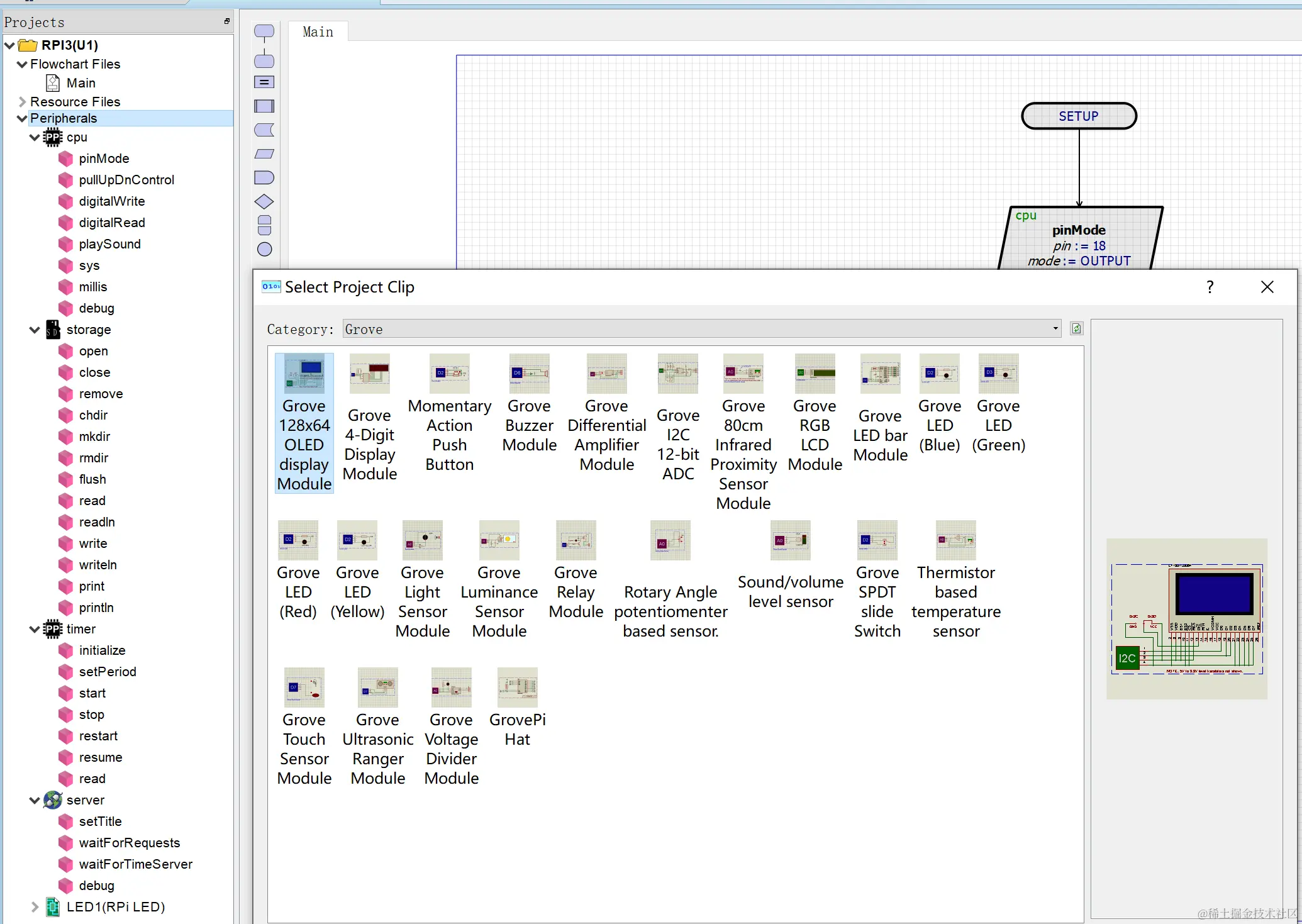The width and height of the screenshot is (1302, 924).
Task: Click the dialog help question mark button
Action: point(1210,287)
